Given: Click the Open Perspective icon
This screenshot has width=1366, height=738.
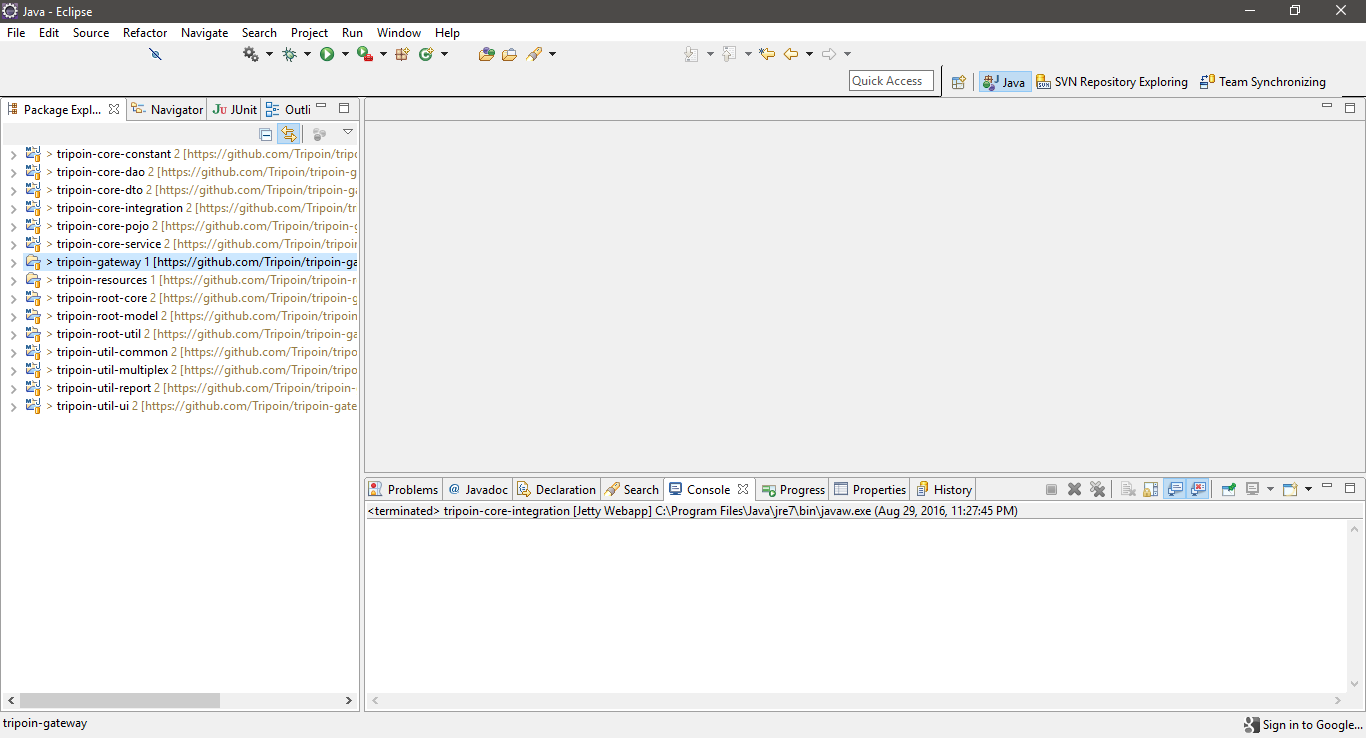Looking at the screenshot, I should point(959,82).
